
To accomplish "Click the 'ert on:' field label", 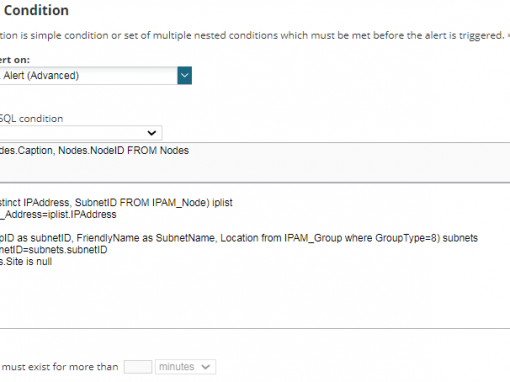I will coord(15,60).
